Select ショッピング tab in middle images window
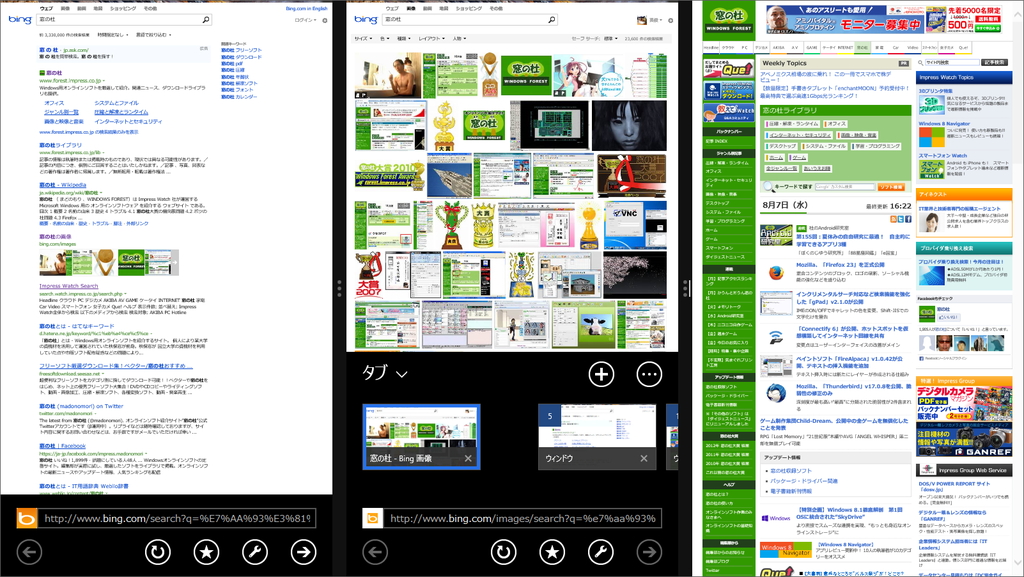The width and height of the screenshot is (1024, 577). [469, 8]
